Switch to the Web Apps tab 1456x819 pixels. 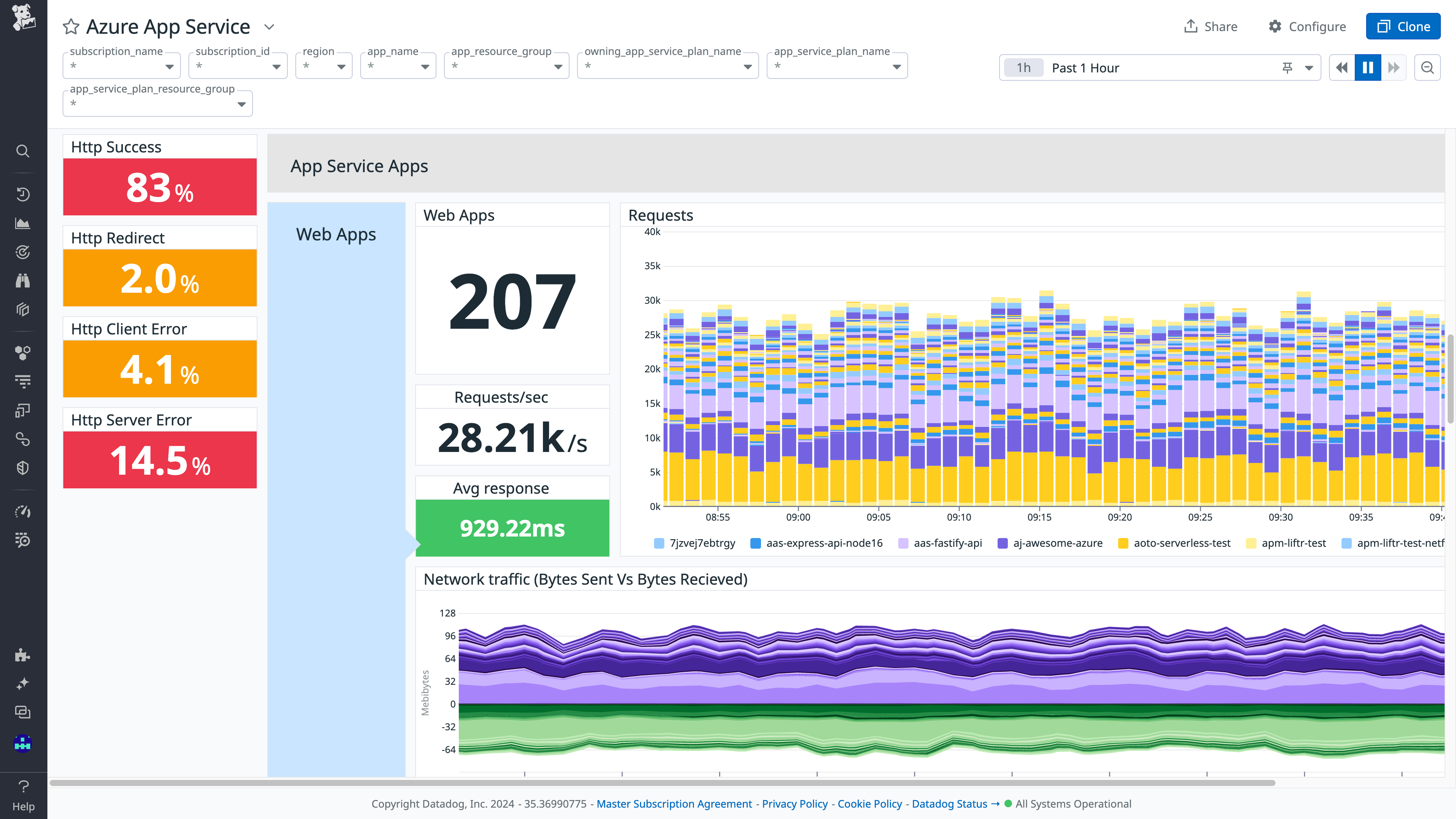click(x=336, y=234)
